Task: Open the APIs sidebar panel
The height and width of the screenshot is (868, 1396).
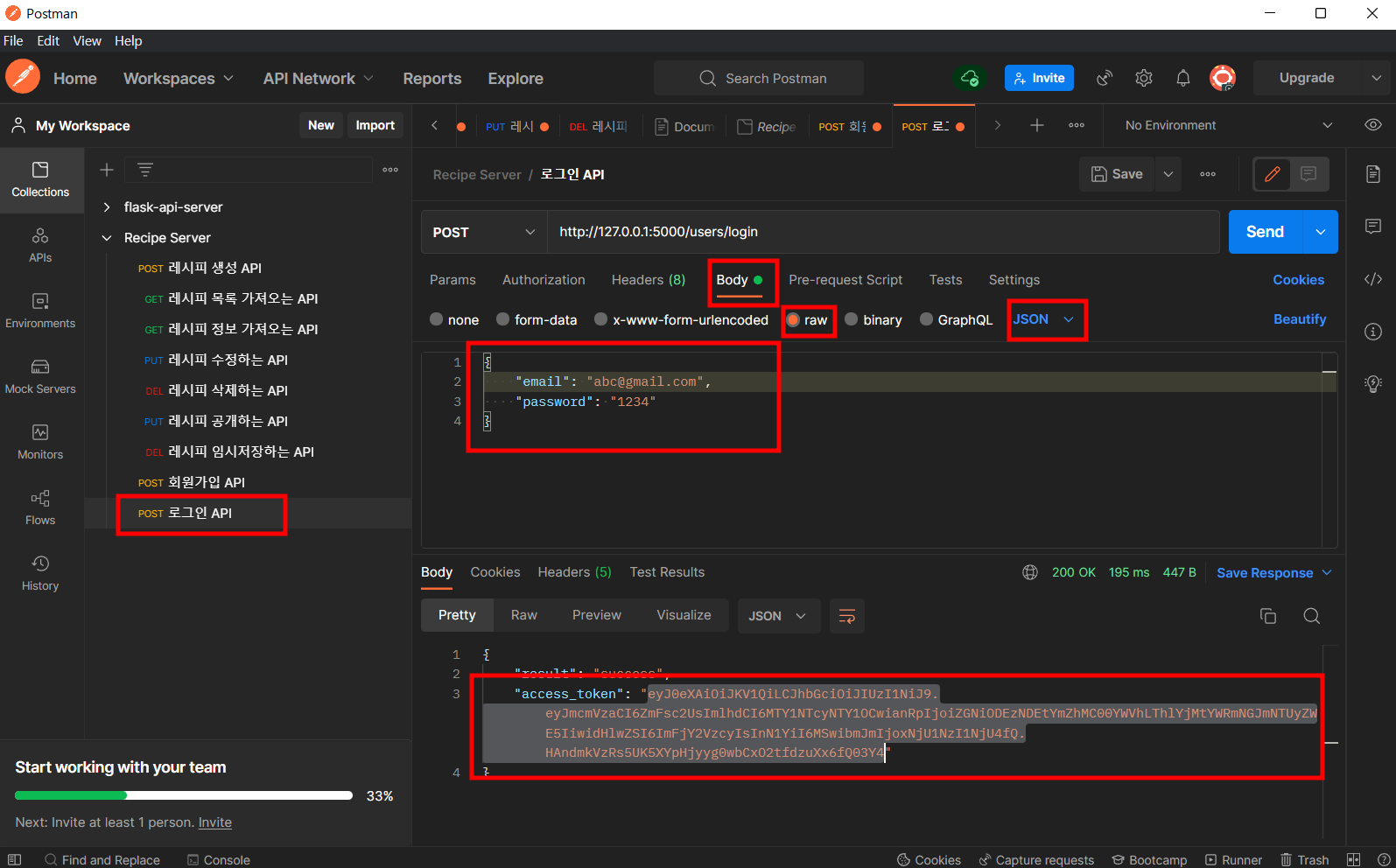Action: point(40,245)
